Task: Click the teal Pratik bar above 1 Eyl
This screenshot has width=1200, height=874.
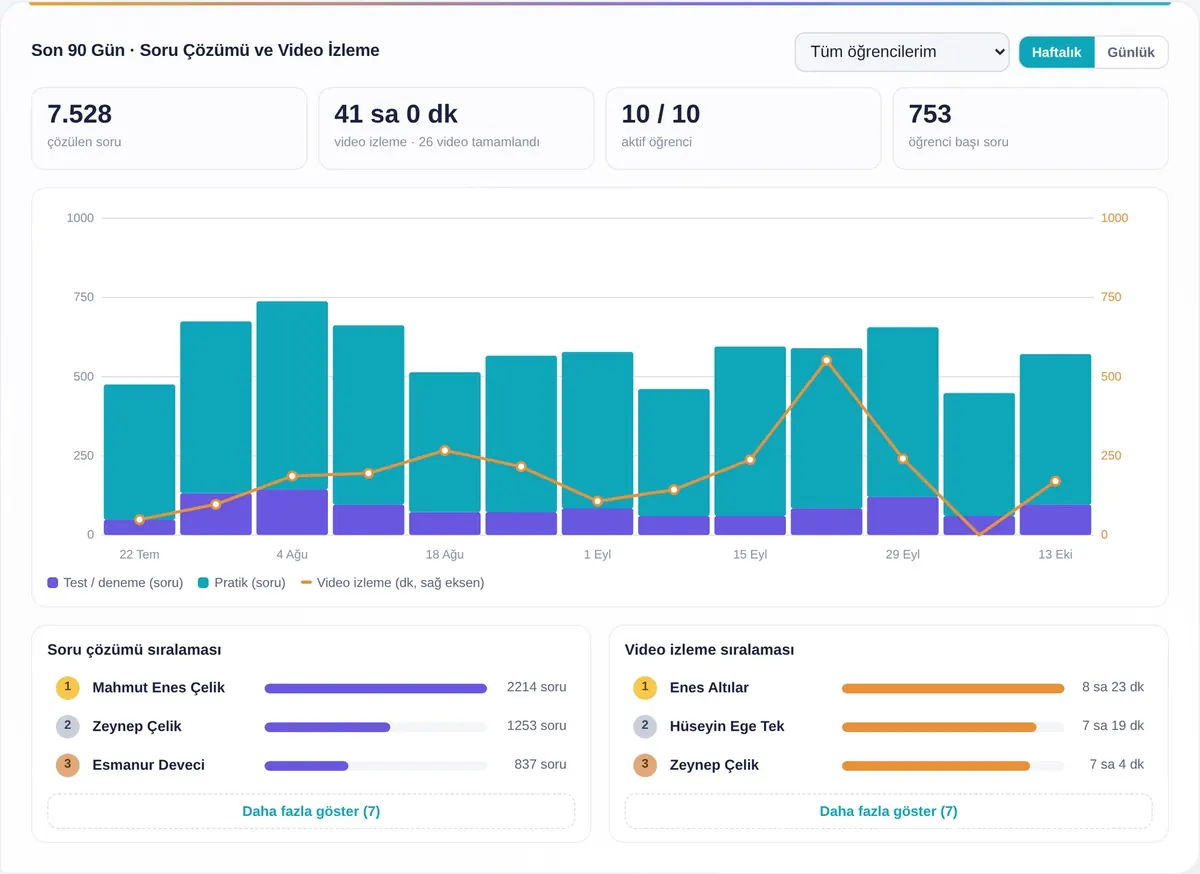Action: [x=597, y=430]
